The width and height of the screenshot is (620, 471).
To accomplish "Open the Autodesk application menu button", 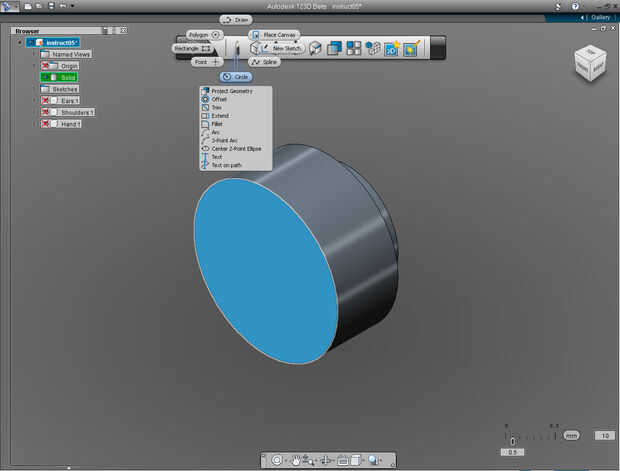I will 9,6.
